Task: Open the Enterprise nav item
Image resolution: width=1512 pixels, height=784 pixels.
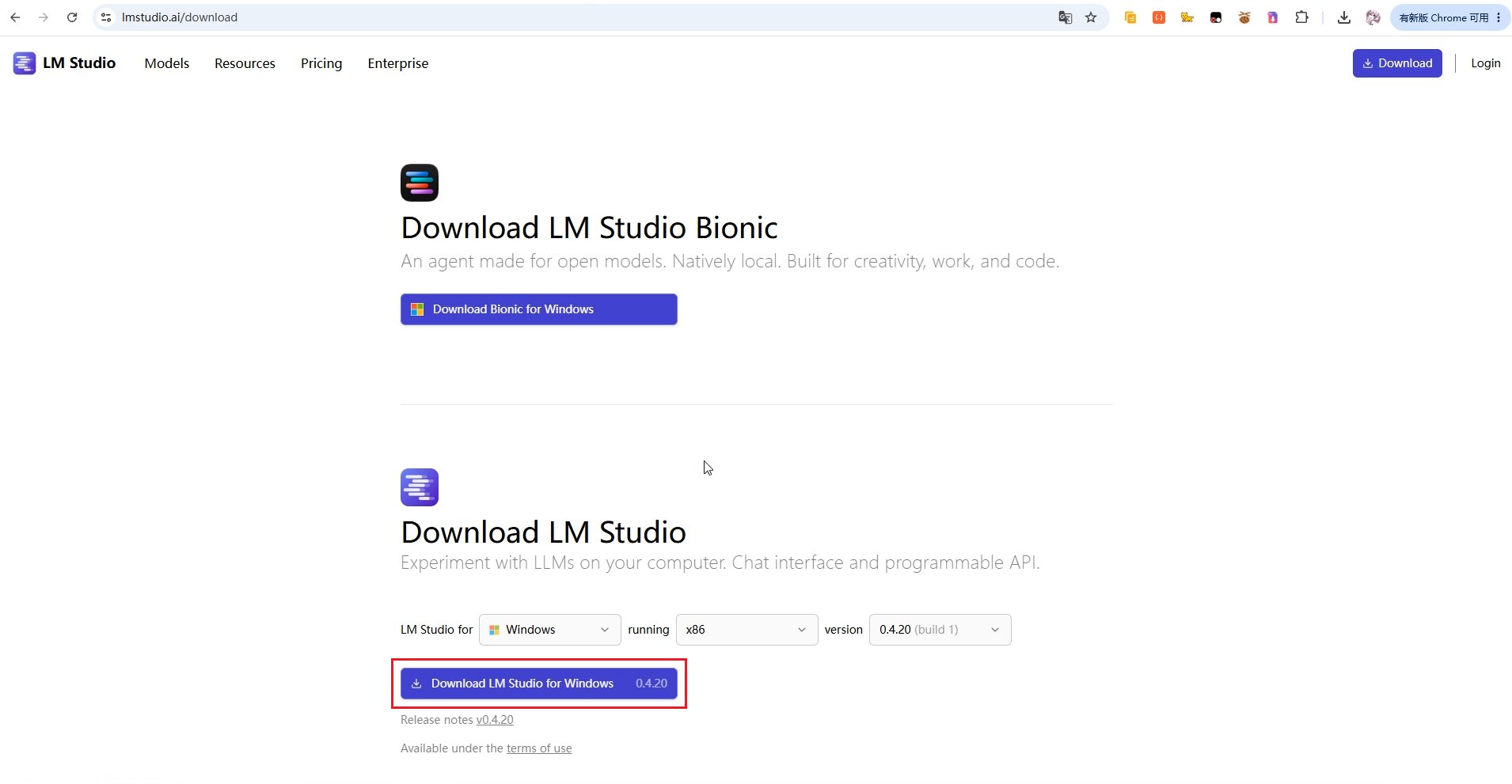Action: click(398, 63)
